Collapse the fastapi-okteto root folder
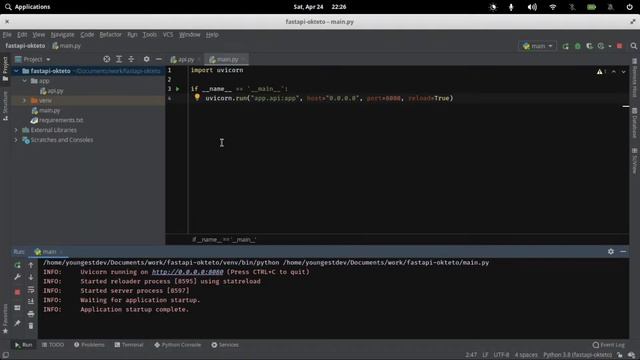Viewport: 640px width, 360px height. point(17,71)
